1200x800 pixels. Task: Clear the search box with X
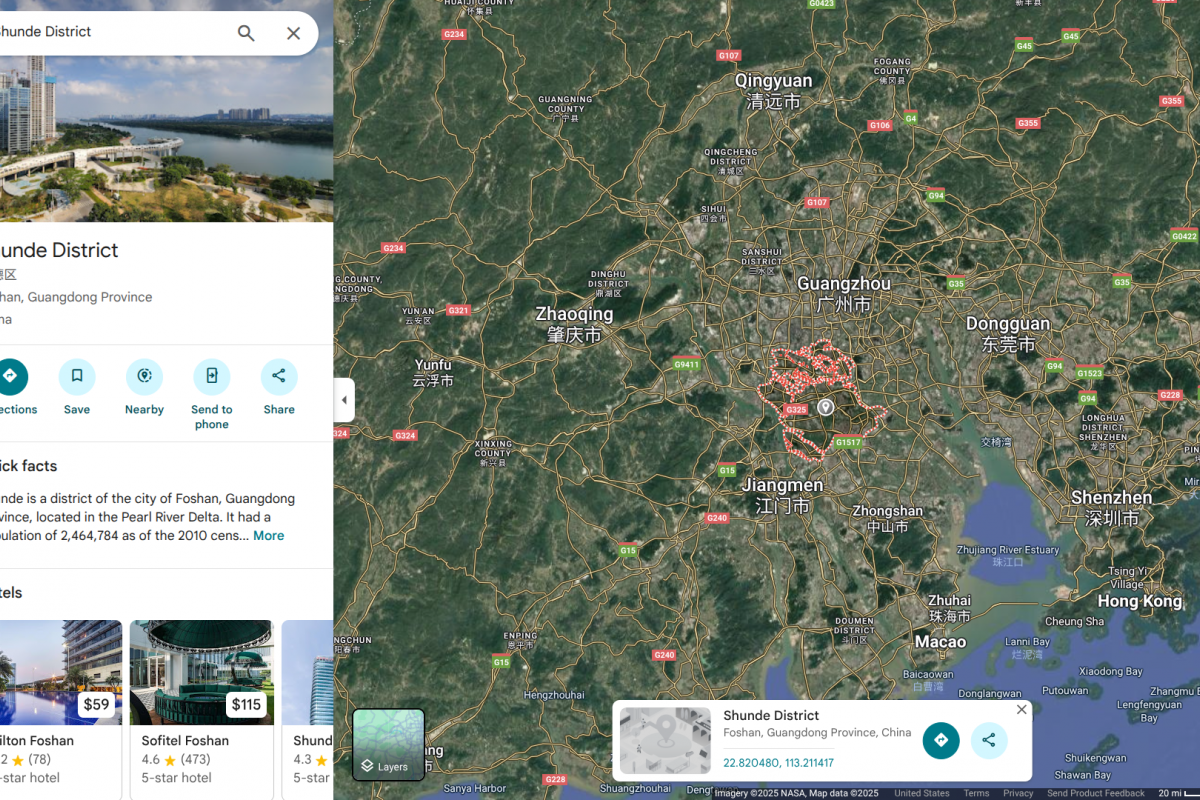tap(293, 33)
